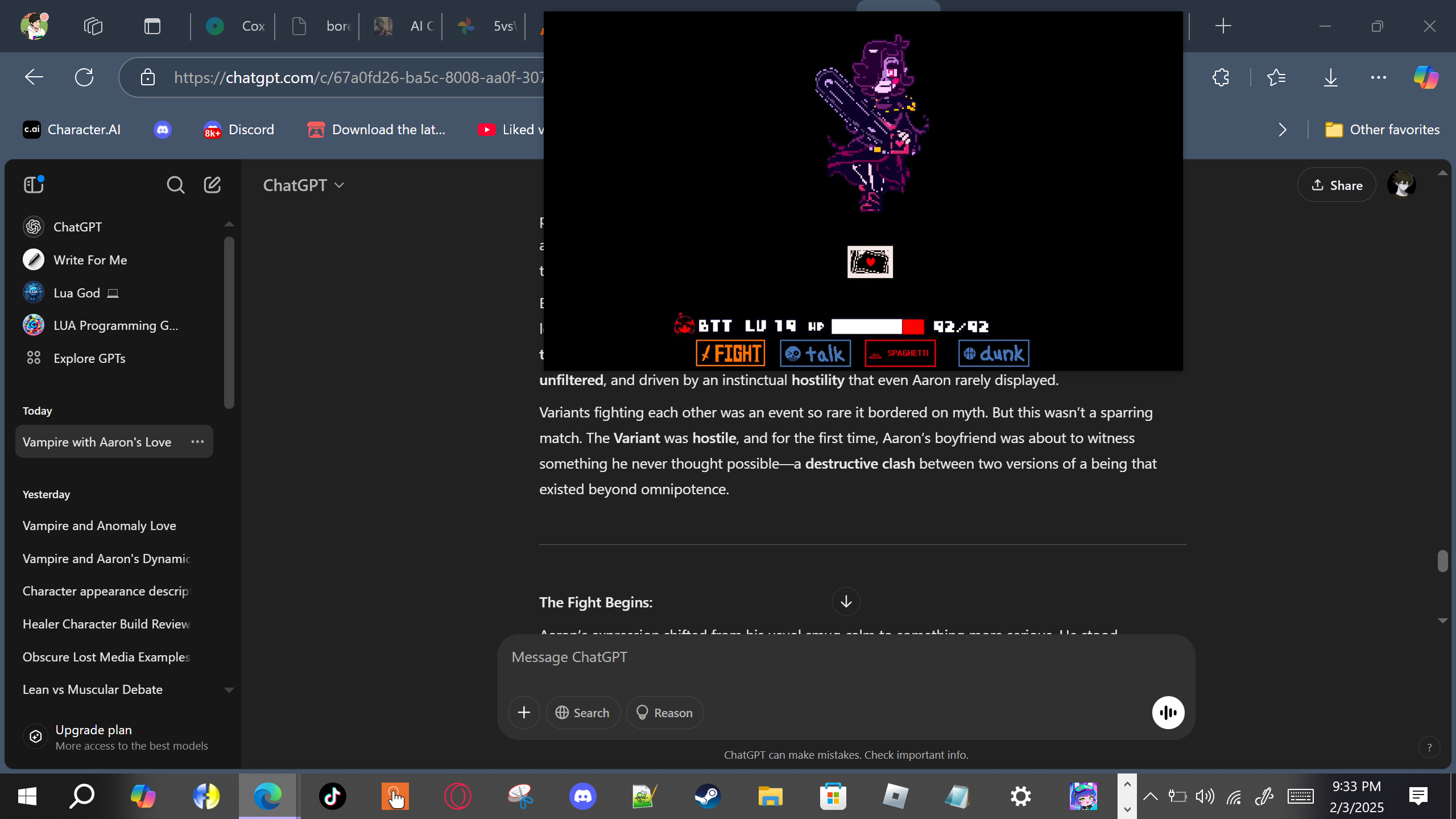Toggle the Reason option in message box
Viewport: 1456px width, 819px height.
point(664,713)
